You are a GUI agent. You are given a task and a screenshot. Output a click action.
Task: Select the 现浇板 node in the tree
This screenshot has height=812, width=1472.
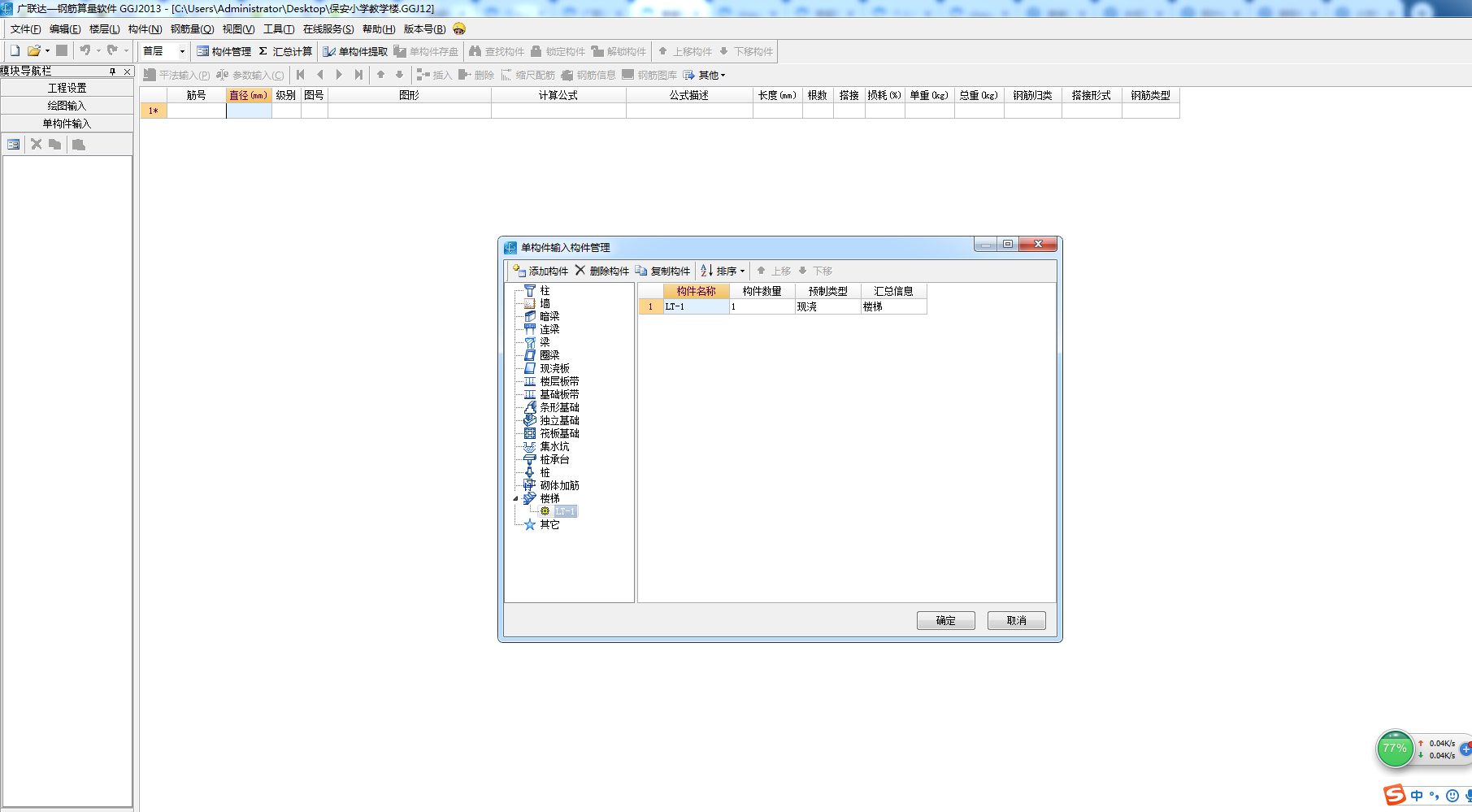click(554, 368)
